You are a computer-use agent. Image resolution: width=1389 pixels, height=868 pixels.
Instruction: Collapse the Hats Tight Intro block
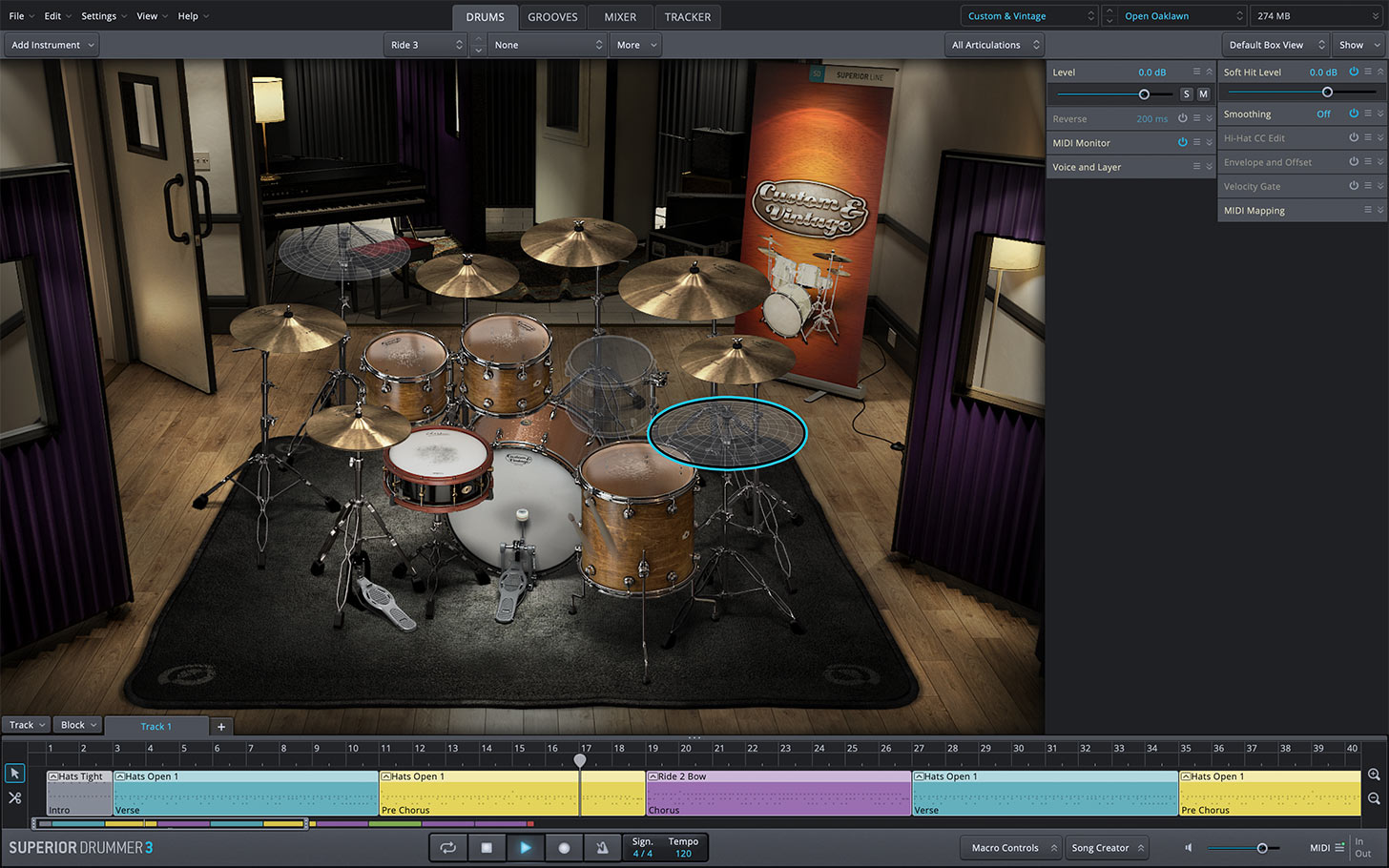tap(53, 776)
